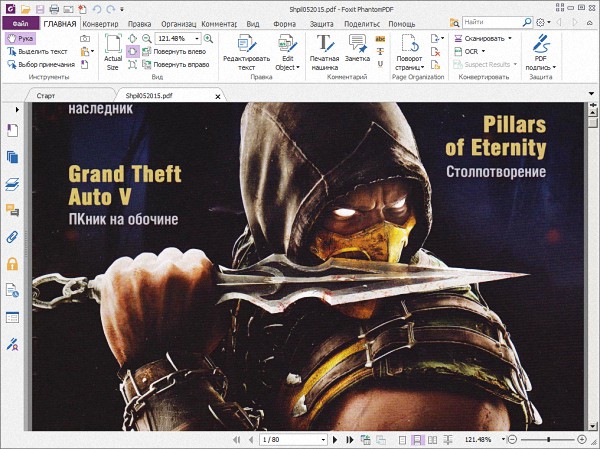Rotate view with Повернуть вправо
The height and width of the screenshot is (449, 600).
176,64
